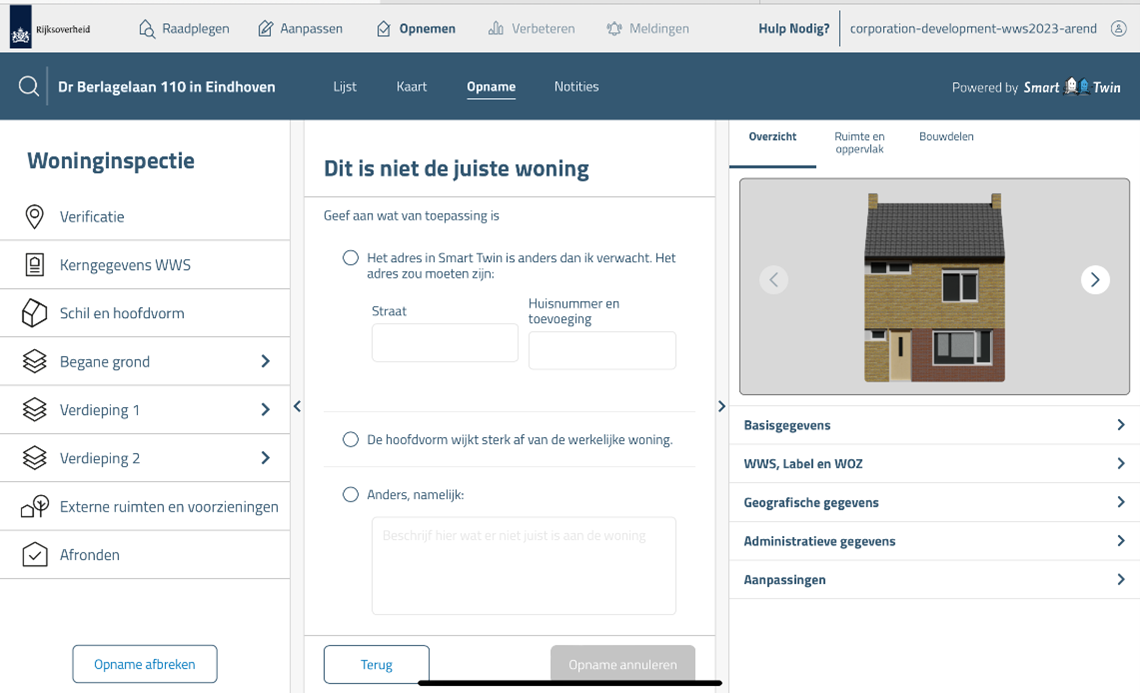
Task: Click the Externe ruimten house-tree icon
Action: click(x=35, y=507)
